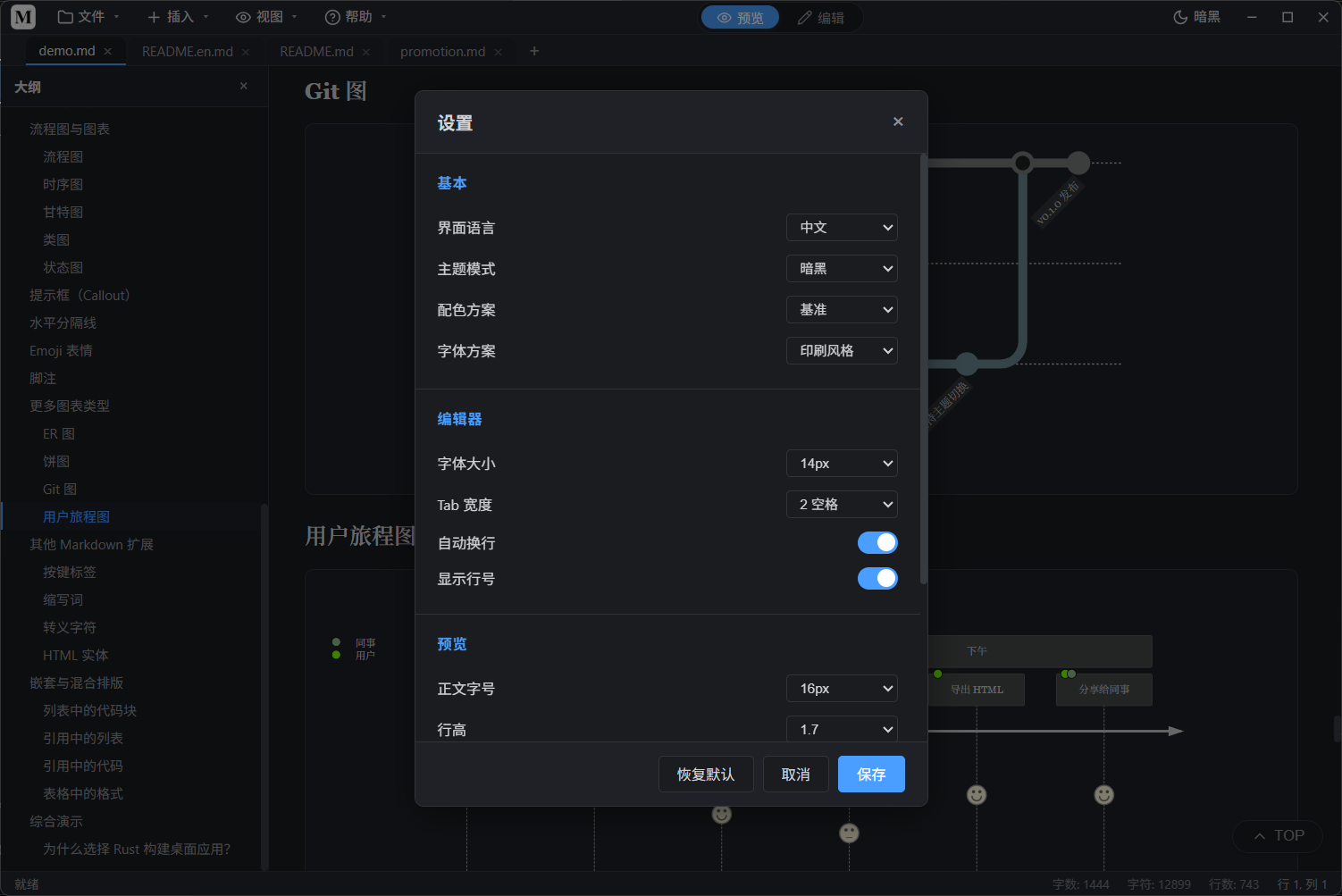Select 饼图 in outline
This screenshot has height=896, width=1342.
click(56, 461)
